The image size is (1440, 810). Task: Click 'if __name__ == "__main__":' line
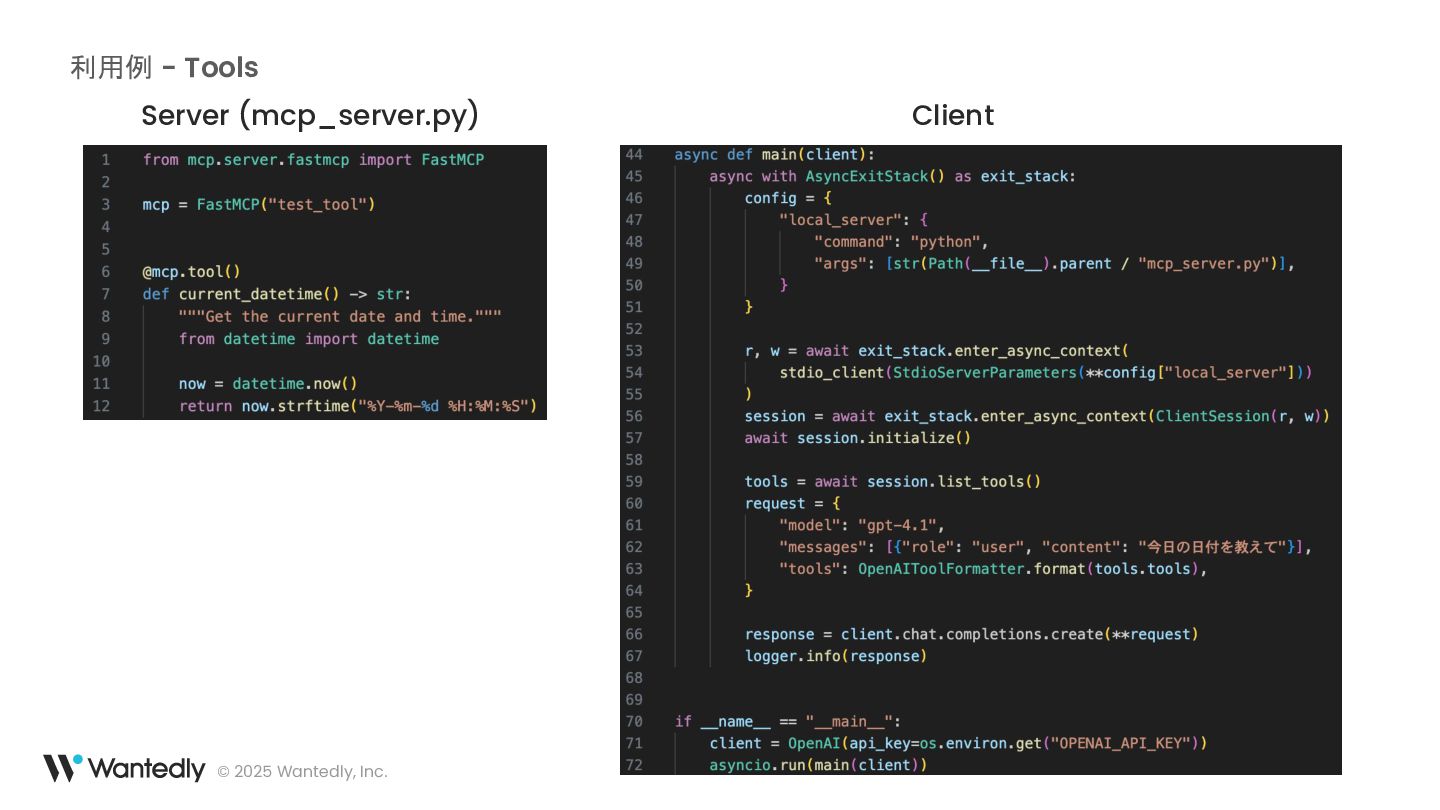coord(788,722)
